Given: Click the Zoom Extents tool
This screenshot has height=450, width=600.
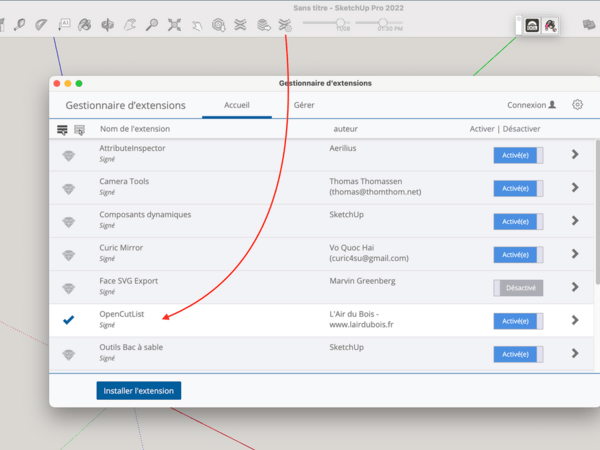Looking at the screenshot, I should 175,23.
